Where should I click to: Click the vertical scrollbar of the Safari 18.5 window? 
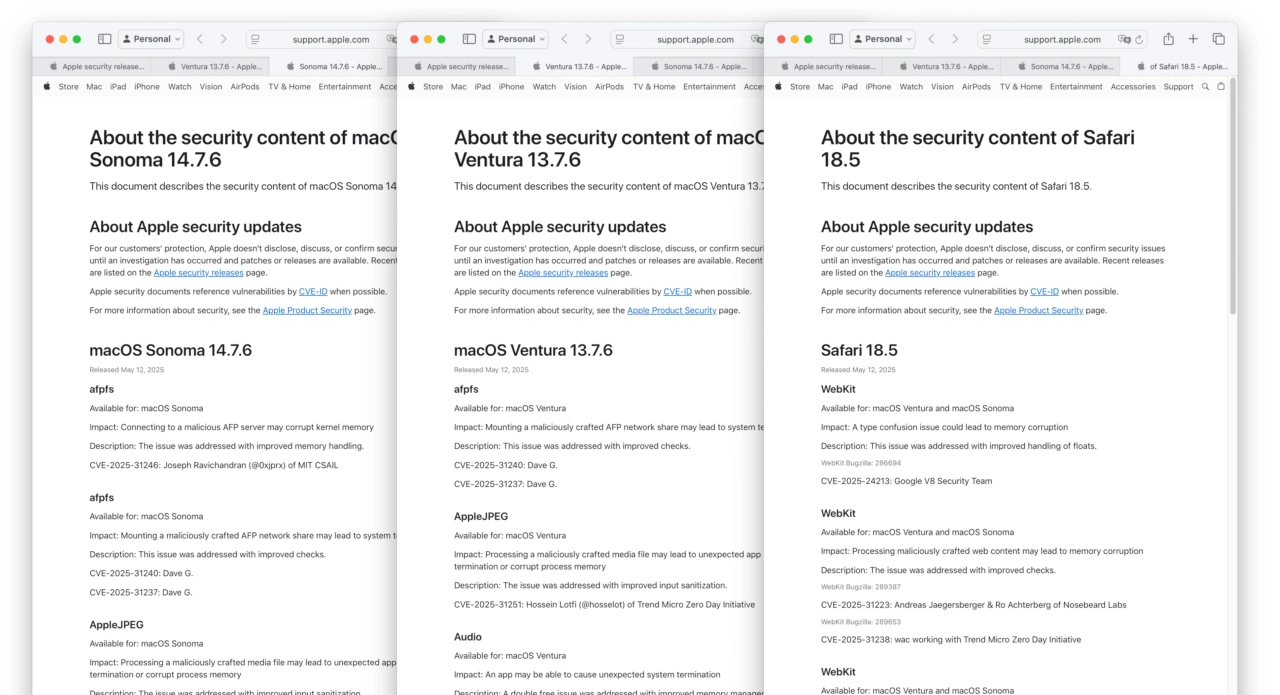pos(1232,200)
